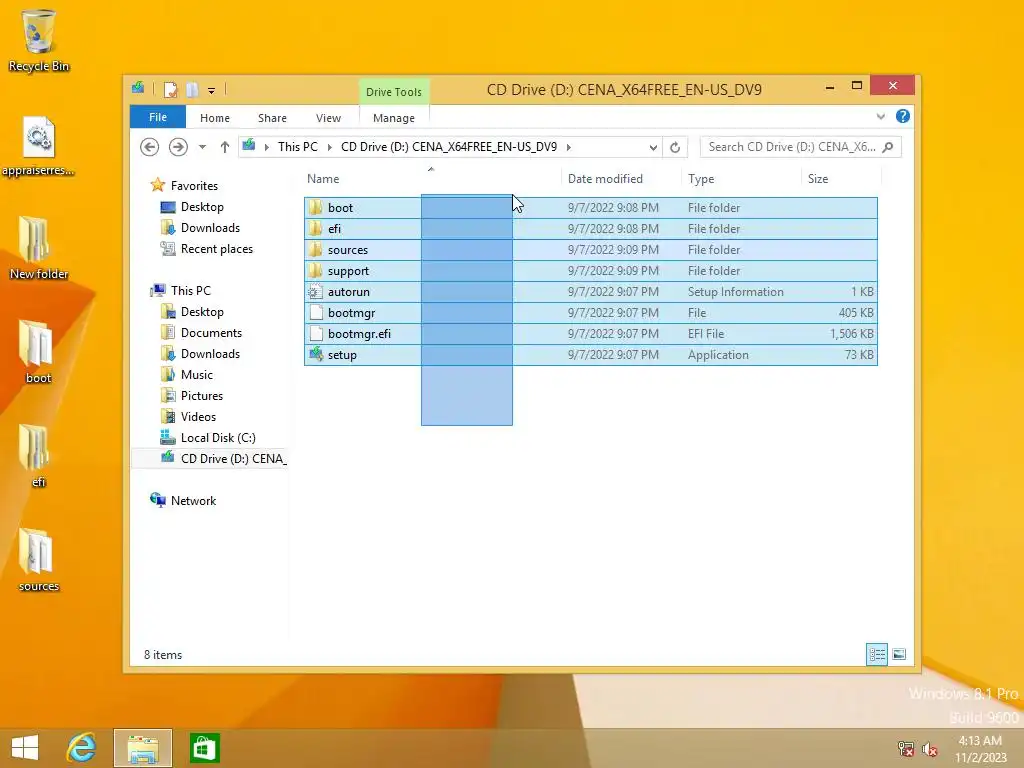Sort by the Type column header
This screenshot has height=768, width=1024.
coord(741,179)
